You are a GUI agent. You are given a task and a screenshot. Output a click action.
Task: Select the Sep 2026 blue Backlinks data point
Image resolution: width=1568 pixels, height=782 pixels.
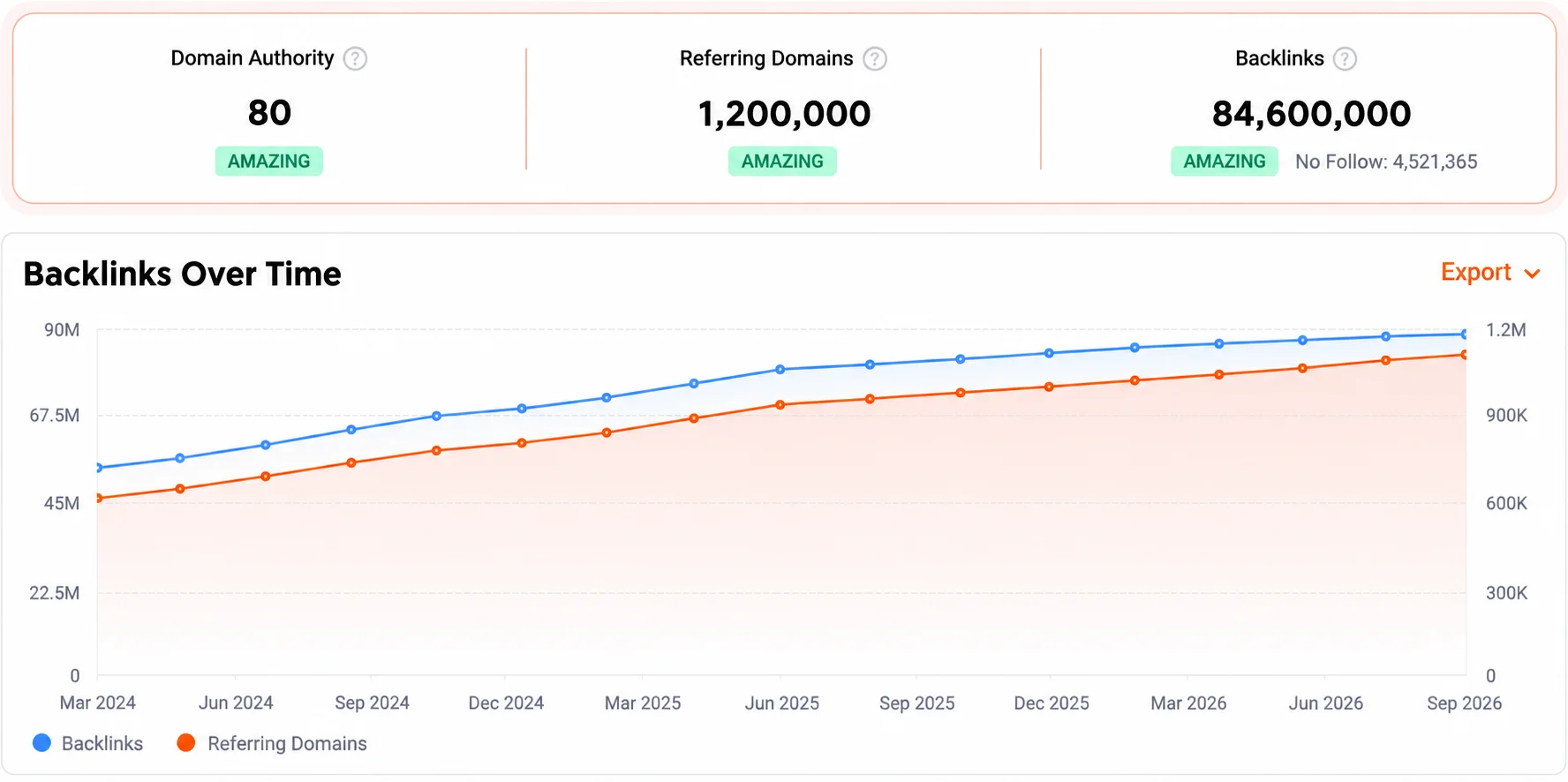pyautogui.click(x=1465, y=335)
